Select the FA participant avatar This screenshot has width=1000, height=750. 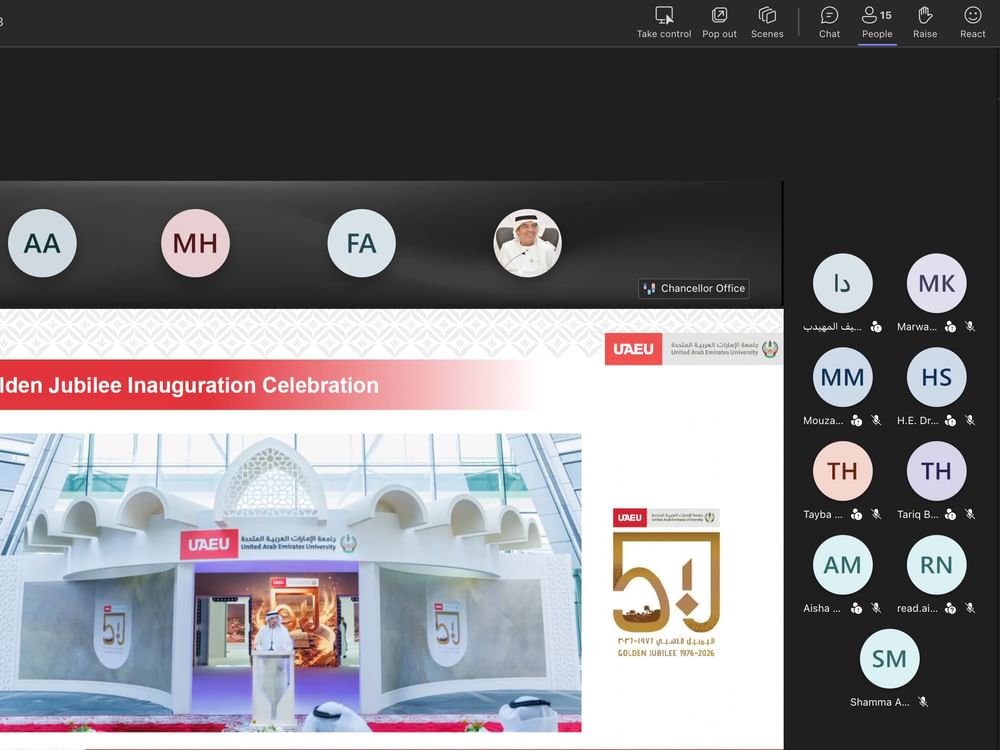361,243
